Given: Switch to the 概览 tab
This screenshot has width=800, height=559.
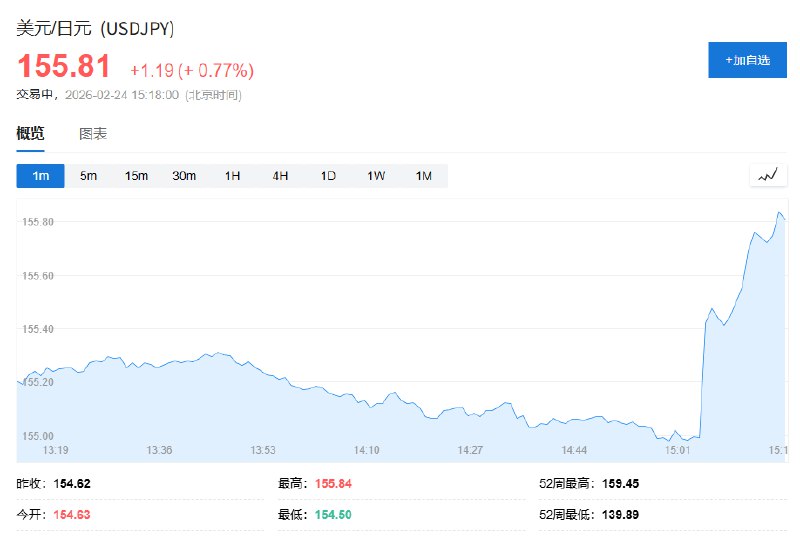Looking at the screenshot, I should click(x=30, y=134).
